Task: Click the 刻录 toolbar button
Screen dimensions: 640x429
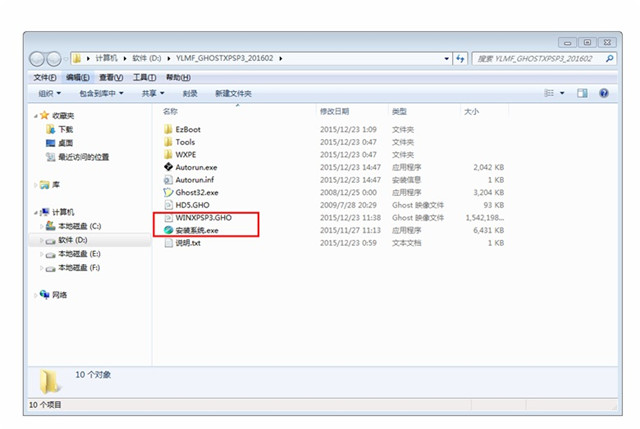Action: [x=190, y=93]
